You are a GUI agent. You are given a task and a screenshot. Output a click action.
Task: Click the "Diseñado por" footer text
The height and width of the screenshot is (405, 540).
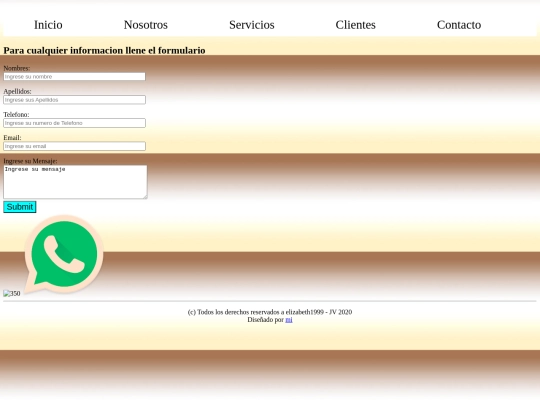pos(265,320)
